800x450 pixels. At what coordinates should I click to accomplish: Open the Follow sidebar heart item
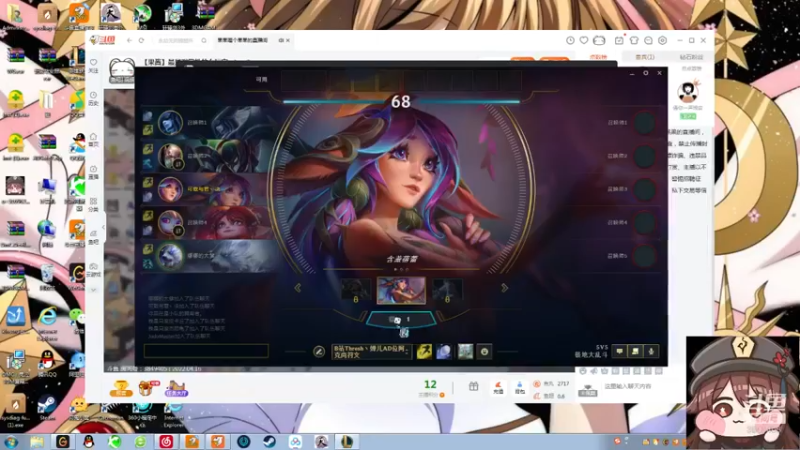tap(93, 66)
